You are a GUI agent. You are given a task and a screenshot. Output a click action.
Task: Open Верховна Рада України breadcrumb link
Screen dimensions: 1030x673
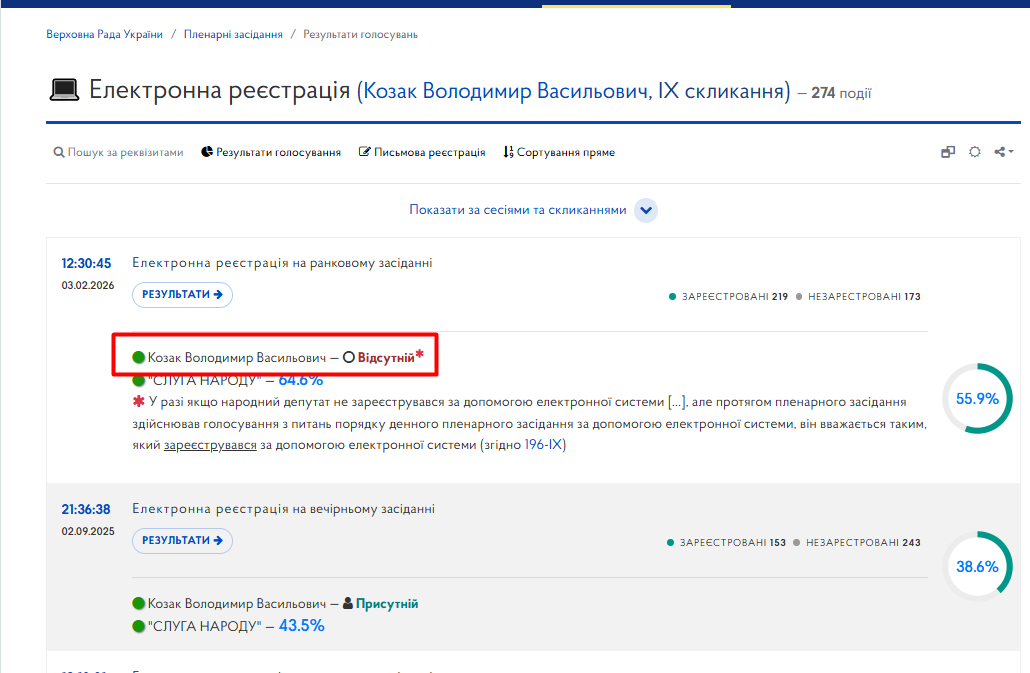tap(104, 34)
